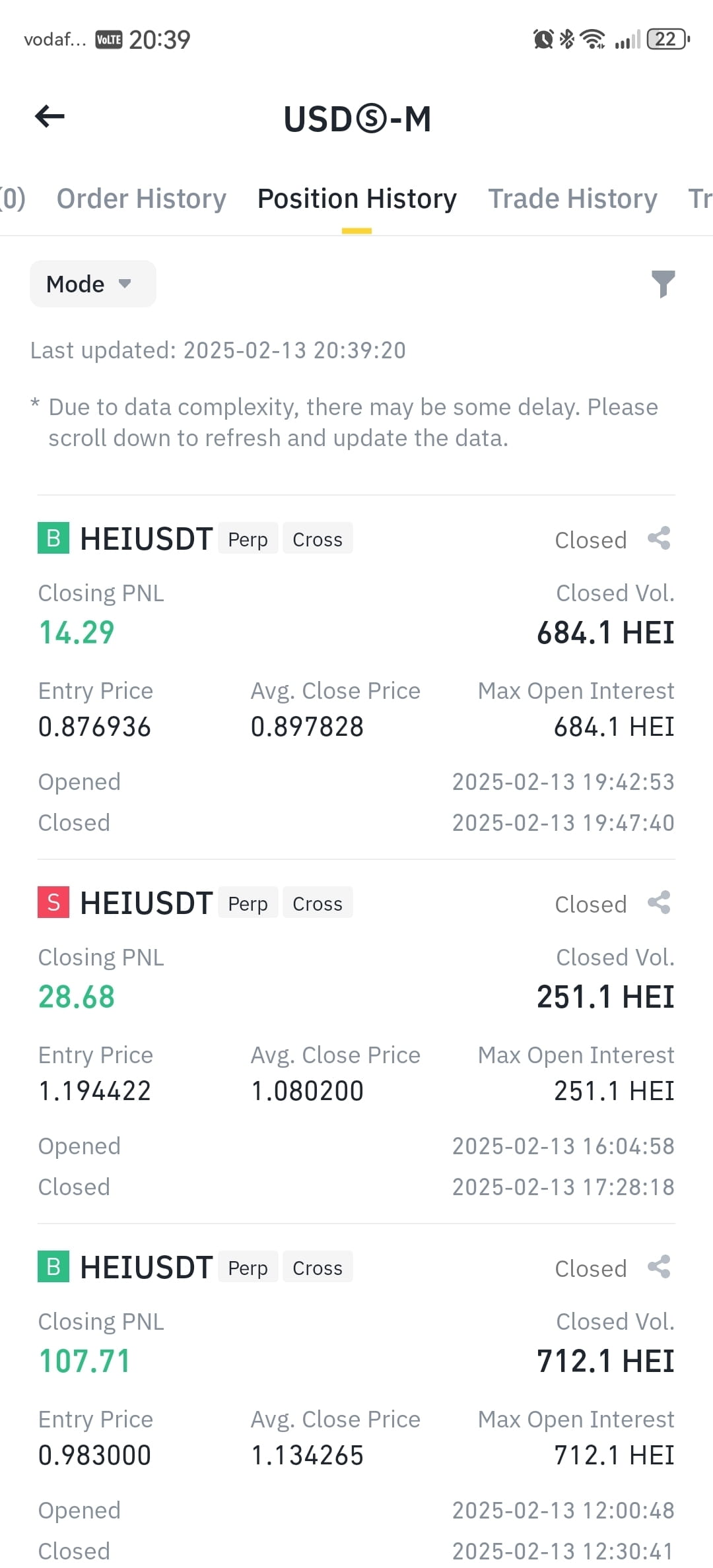713x1568 pixels.
Task: Tap the Cross tag on second HEIUSDT
Action: click(x=318, y=903)
